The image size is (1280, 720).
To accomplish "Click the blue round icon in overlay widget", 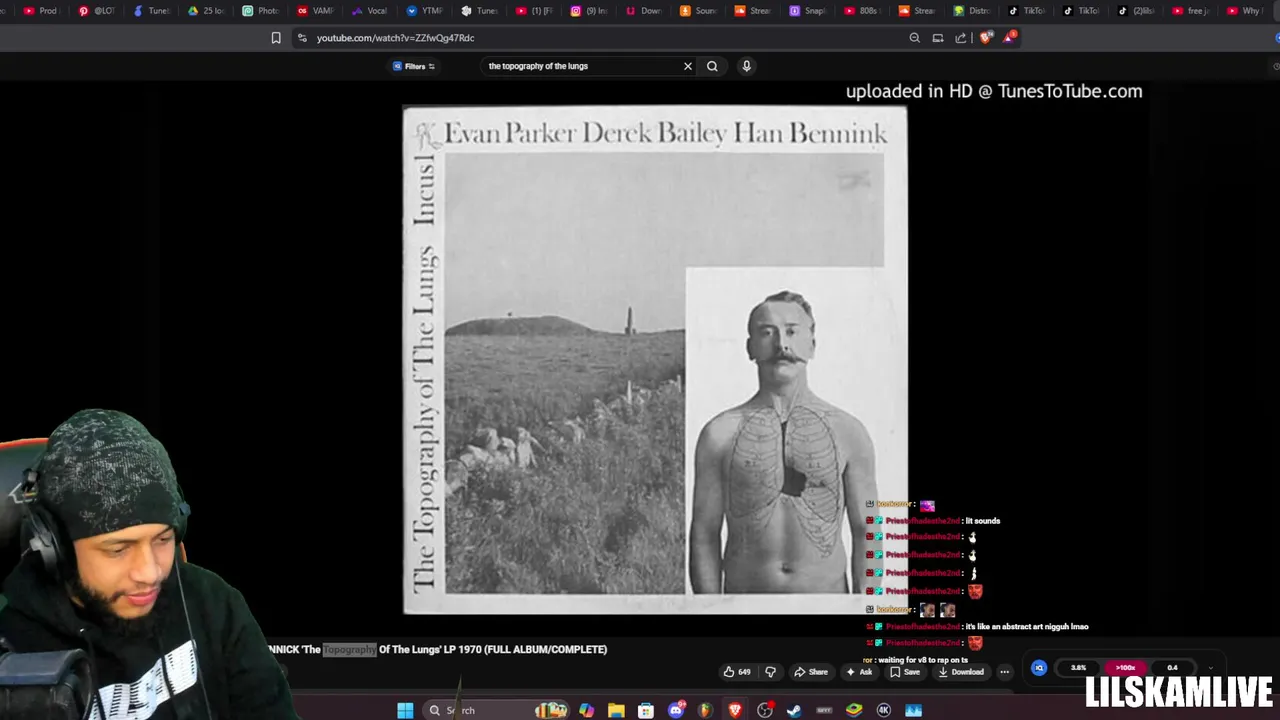I will tap(1039, 668).
